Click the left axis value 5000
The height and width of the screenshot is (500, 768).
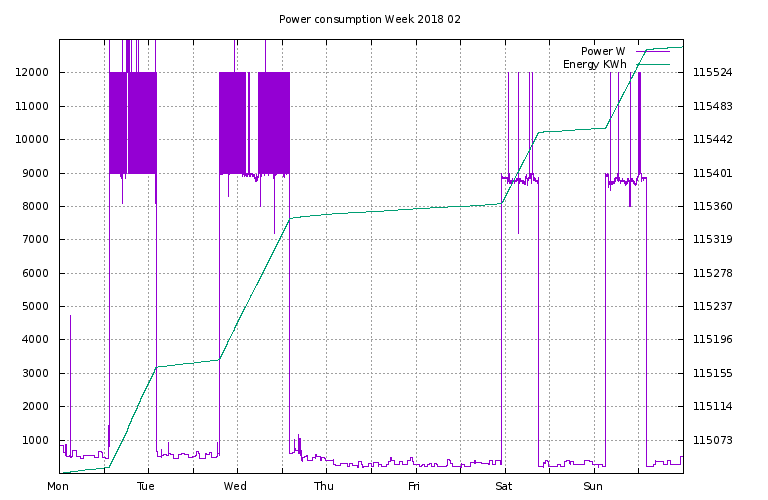tap(35, 307)
